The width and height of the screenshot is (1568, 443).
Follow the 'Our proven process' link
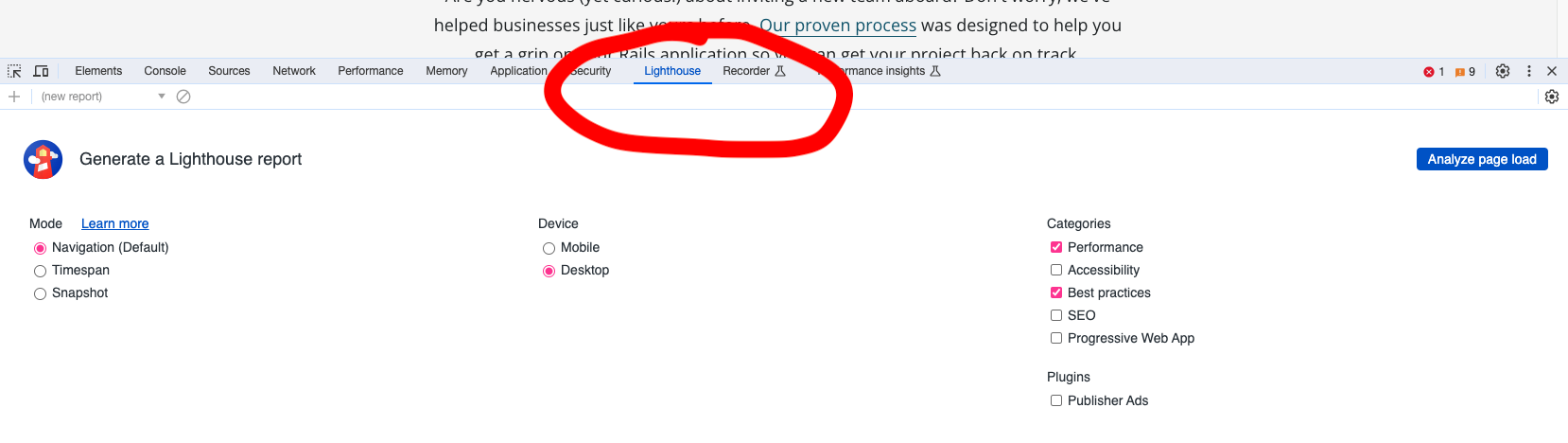[x=838, y=26]
